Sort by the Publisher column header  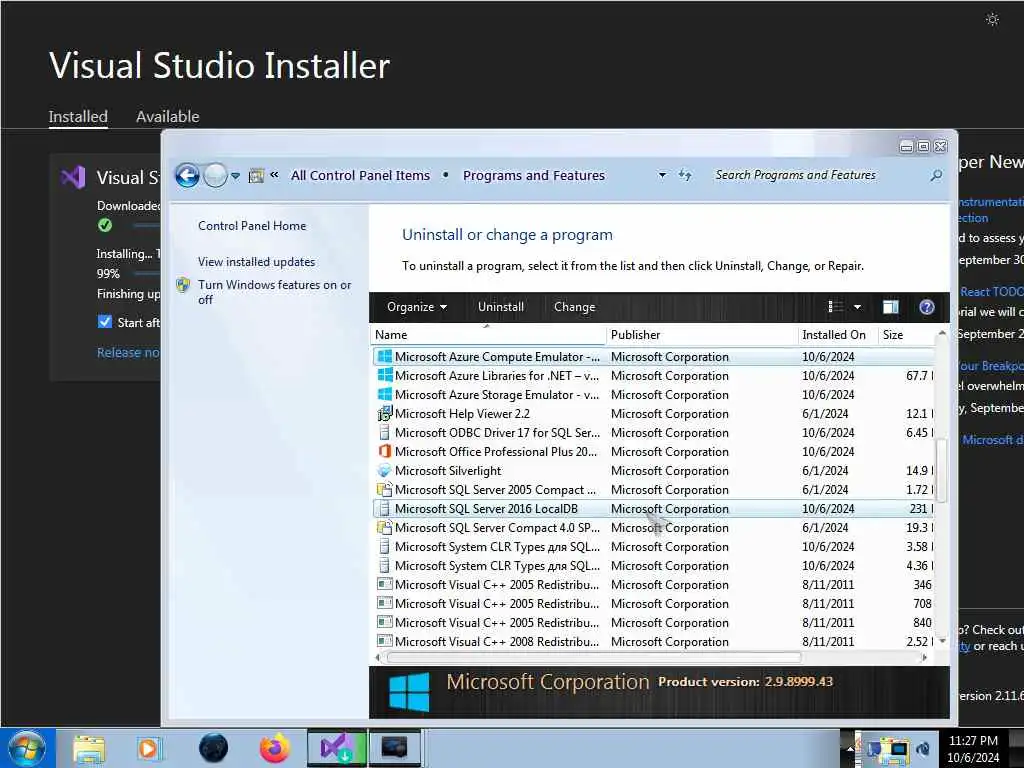702,334
